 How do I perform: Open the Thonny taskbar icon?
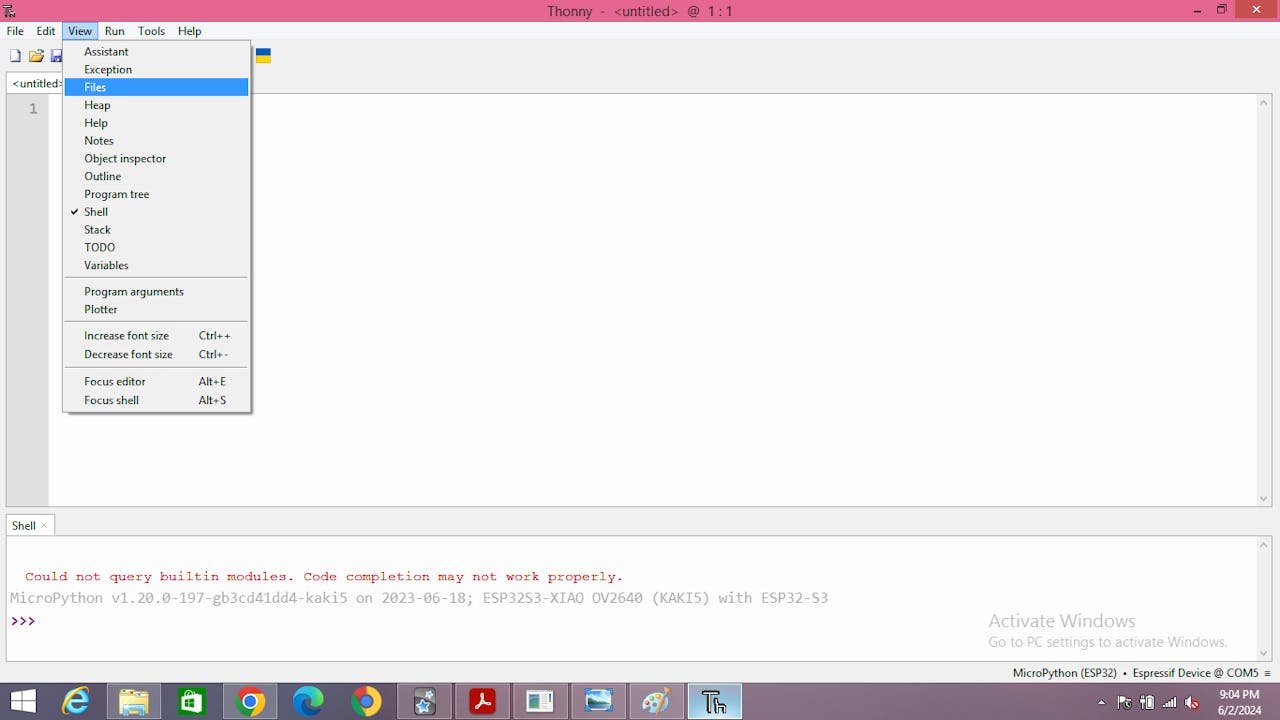[714, 702]
